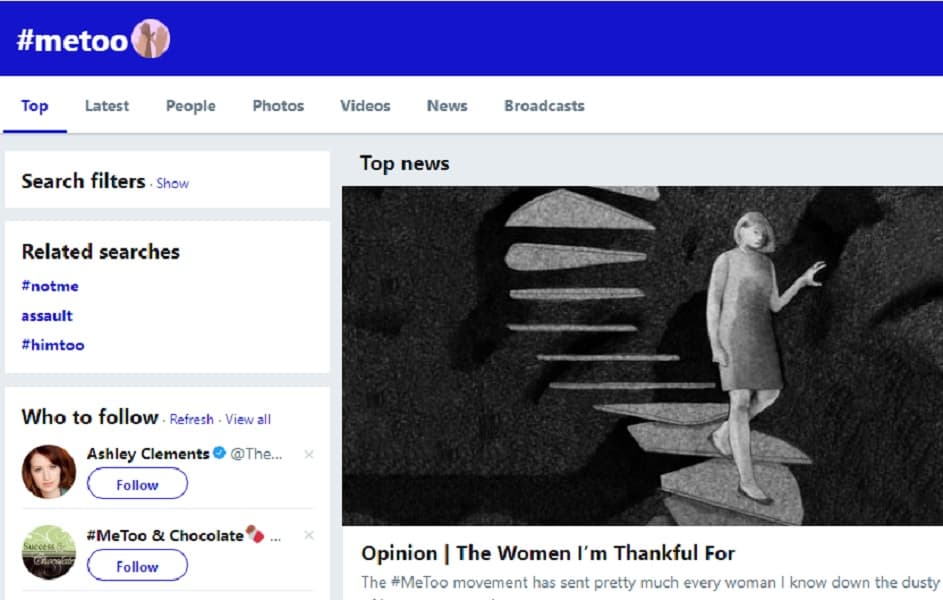Switch to the Broadcasts tab
943x600 pixels.
point(544,106)
